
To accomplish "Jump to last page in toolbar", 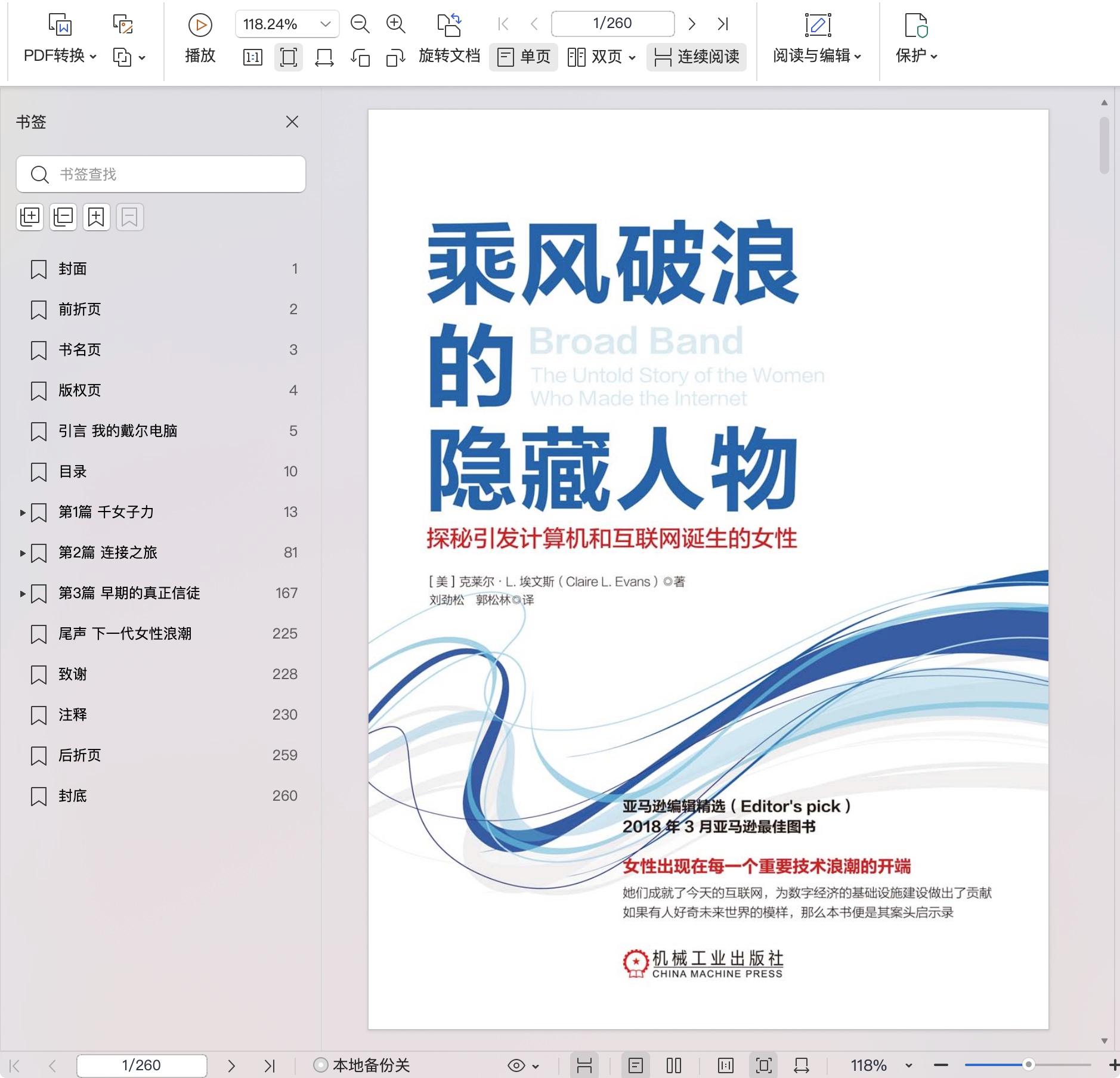I will click(723, 24).
